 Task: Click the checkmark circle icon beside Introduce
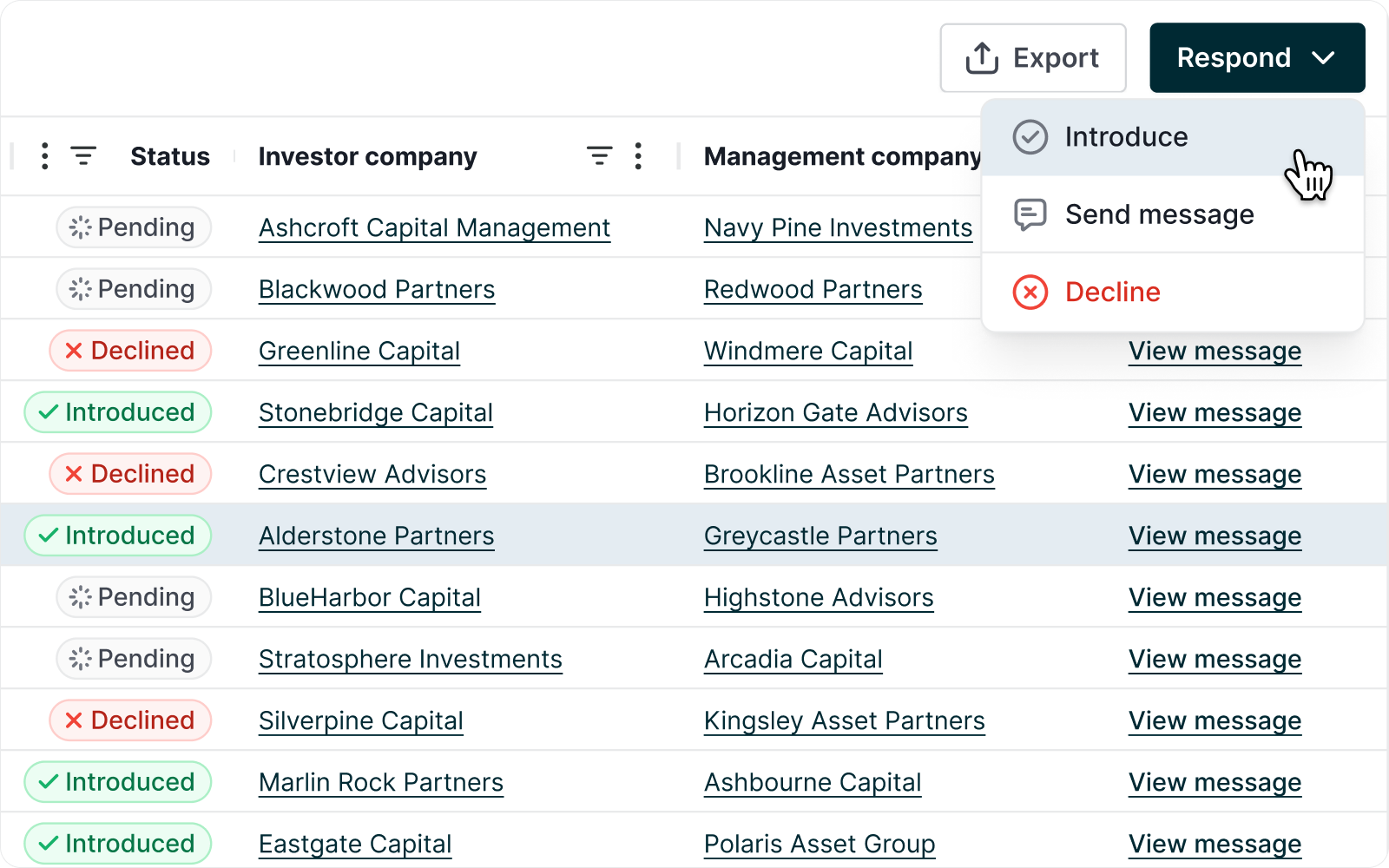point(1030,136)
